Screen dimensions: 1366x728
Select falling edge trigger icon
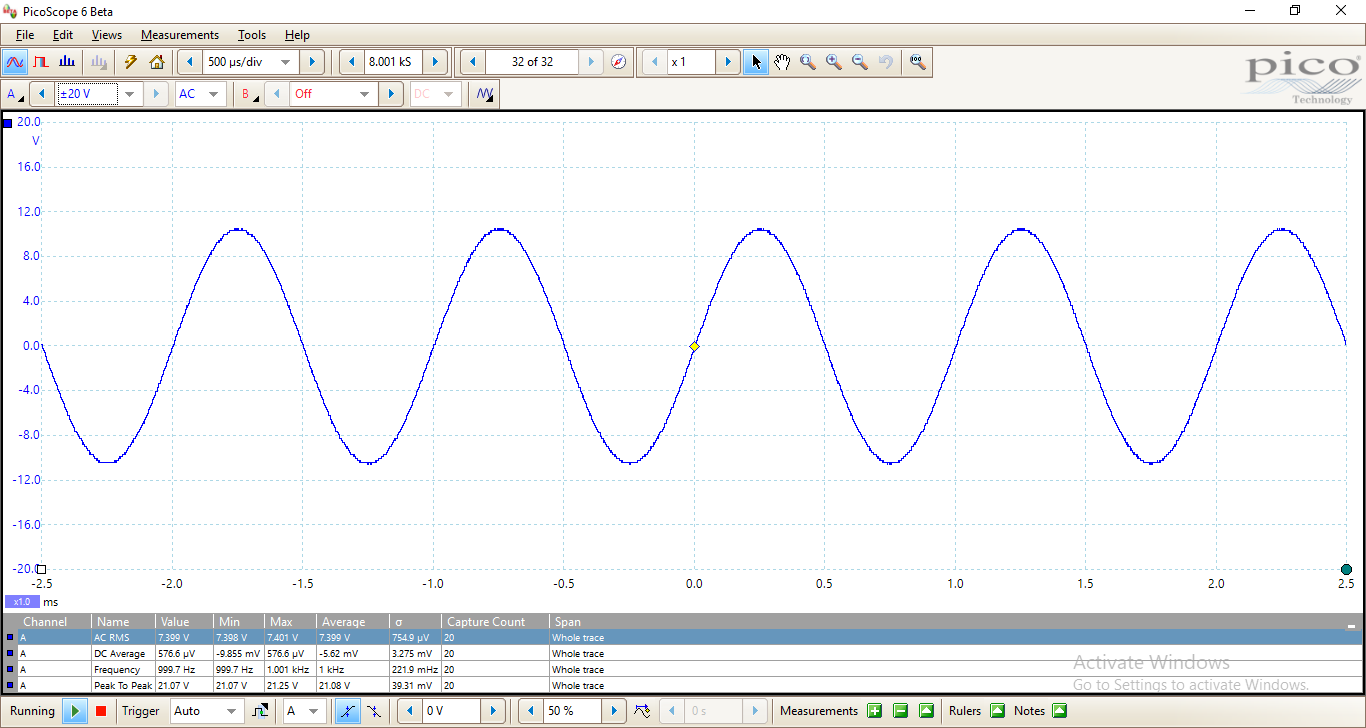pyautogui.click(x=373, y=711)
